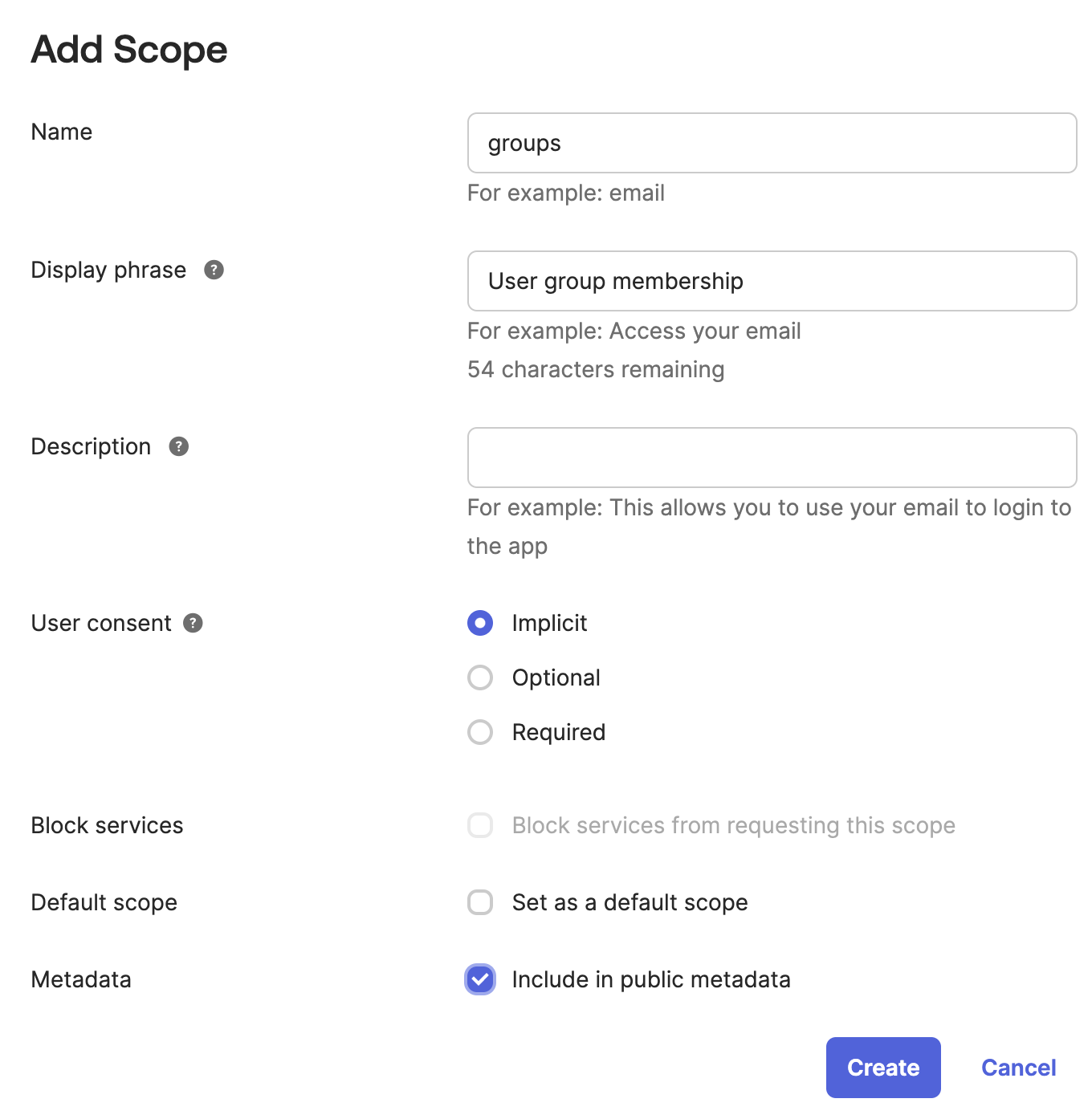The width and height of the screenshot is (1092, 1119).
Task: Open the User consent help tooltip icon
Action: [x=193, y=623]
